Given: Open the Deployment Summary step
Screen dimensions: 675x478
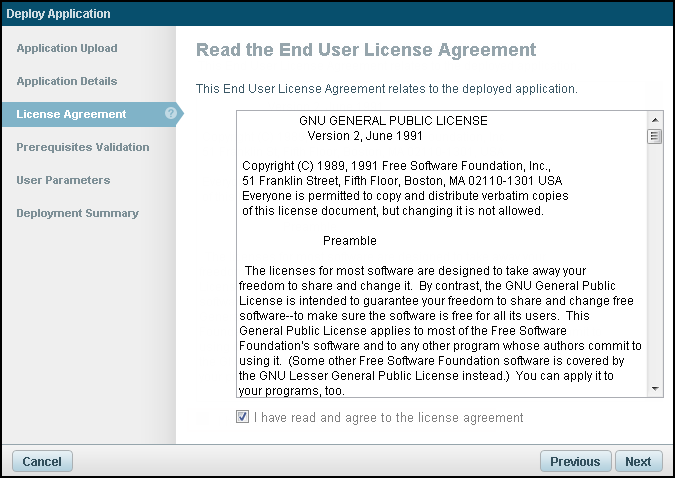Looking at the screenshot, I should pyautogui.click(x=77, y=213).
